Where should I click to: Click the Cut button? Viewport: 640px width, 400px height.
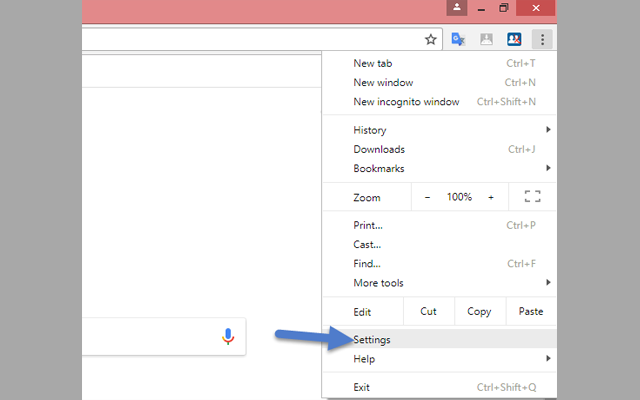[x=428, y=311]
